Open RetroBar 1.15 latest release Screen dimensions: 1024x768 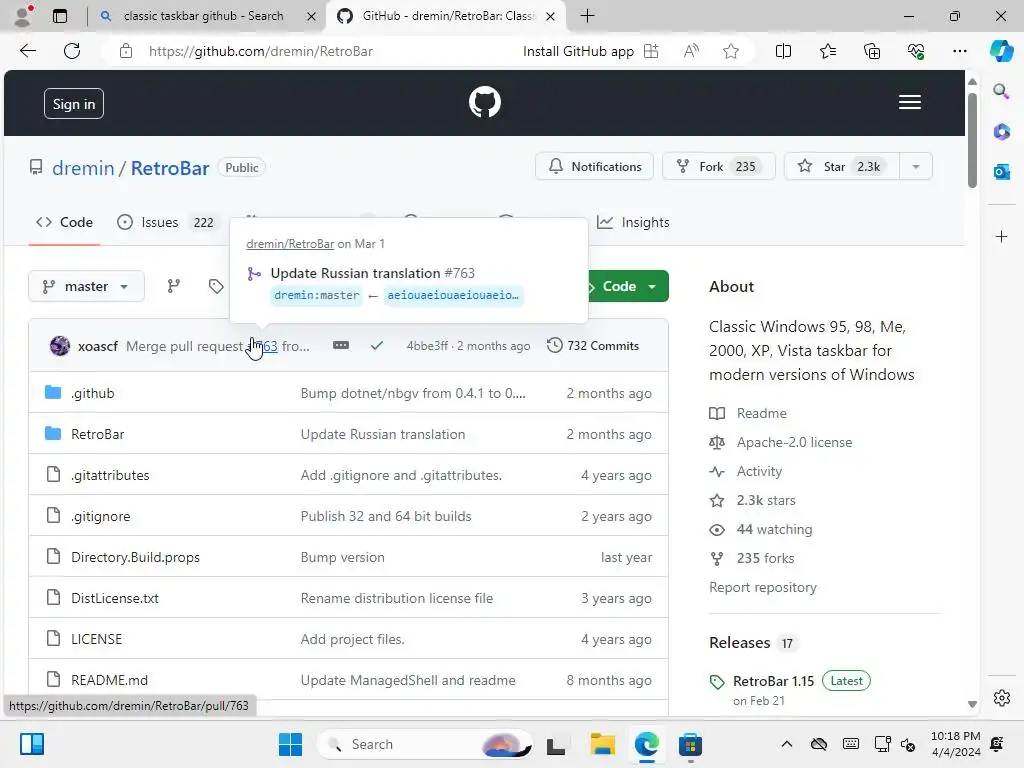[x=773, y=681]
